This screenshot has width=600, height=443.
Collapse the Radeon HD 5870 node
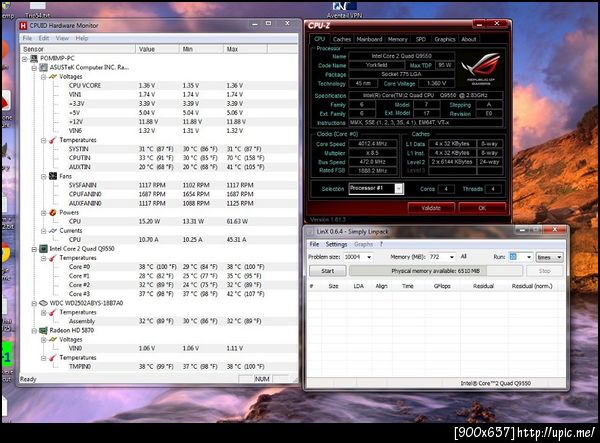(34, 331)
